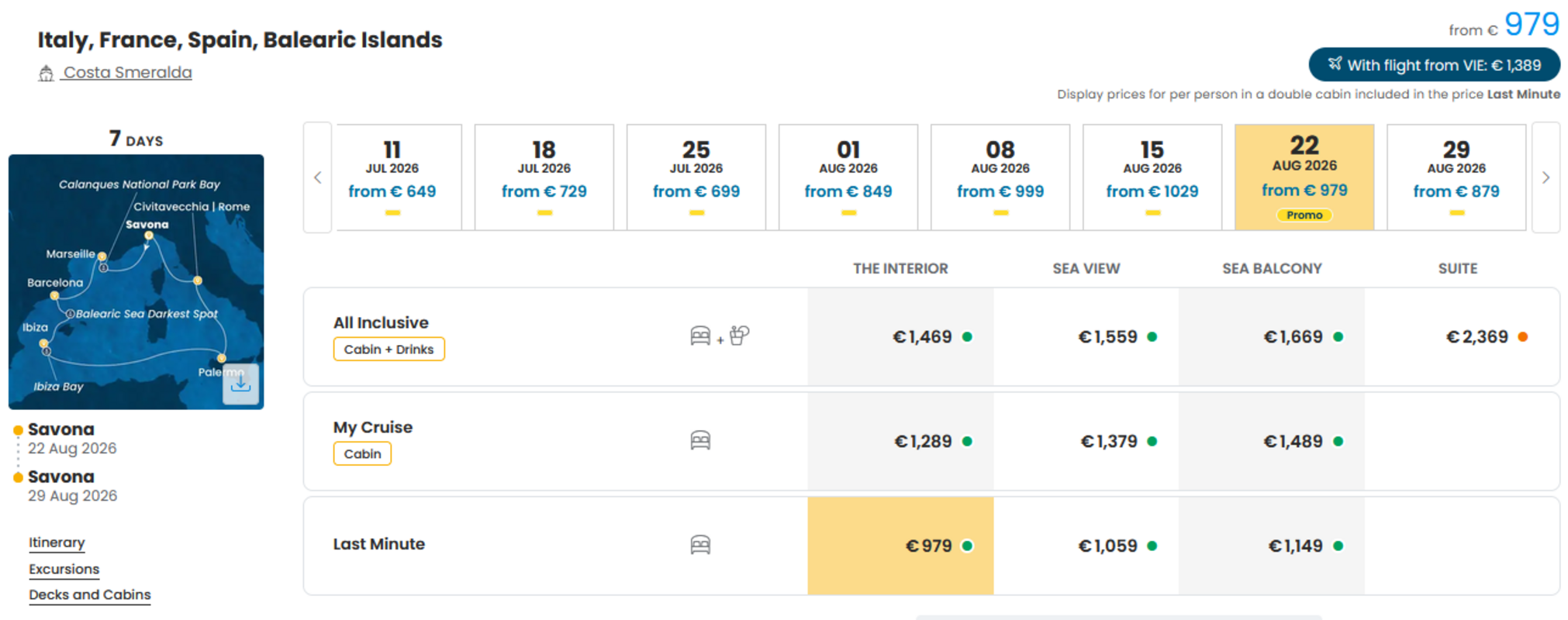Click the bed icon in Last Minute row
This screenshot has width=1568, height=620.
coord(700,545)
